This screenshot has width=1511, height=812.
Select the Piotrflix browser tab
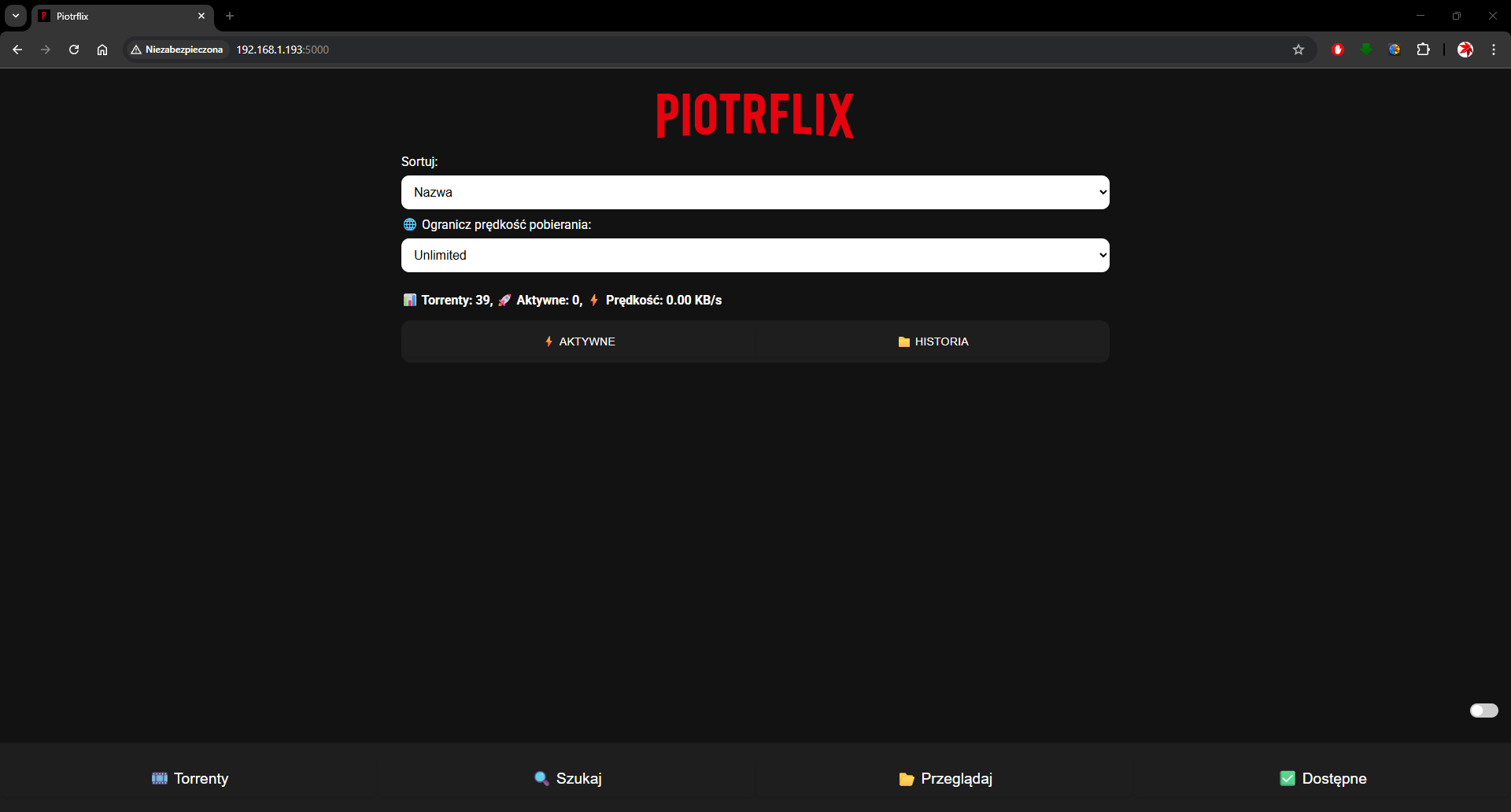(123, 16)
